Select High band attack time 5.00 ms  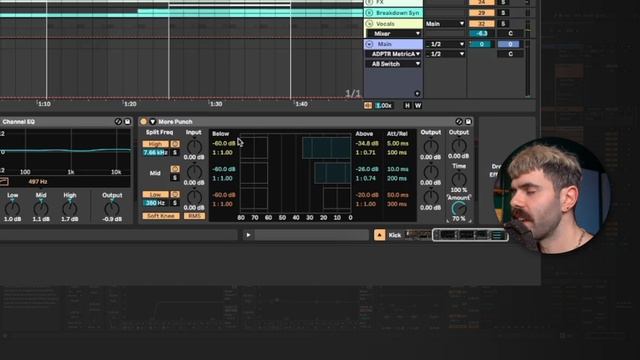pyautogui.click(x=397, y=144)
